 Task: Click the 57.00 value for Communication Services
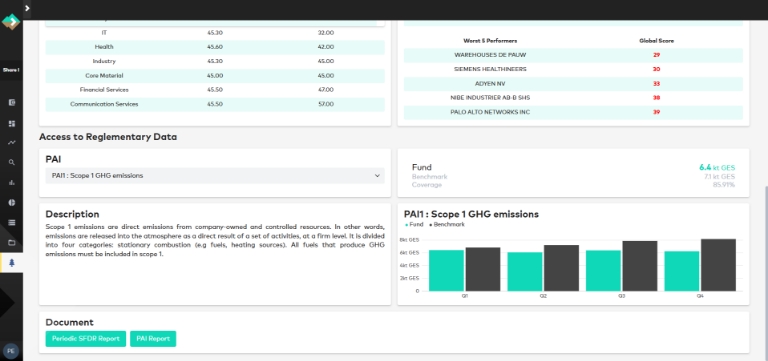pos(326,104)
